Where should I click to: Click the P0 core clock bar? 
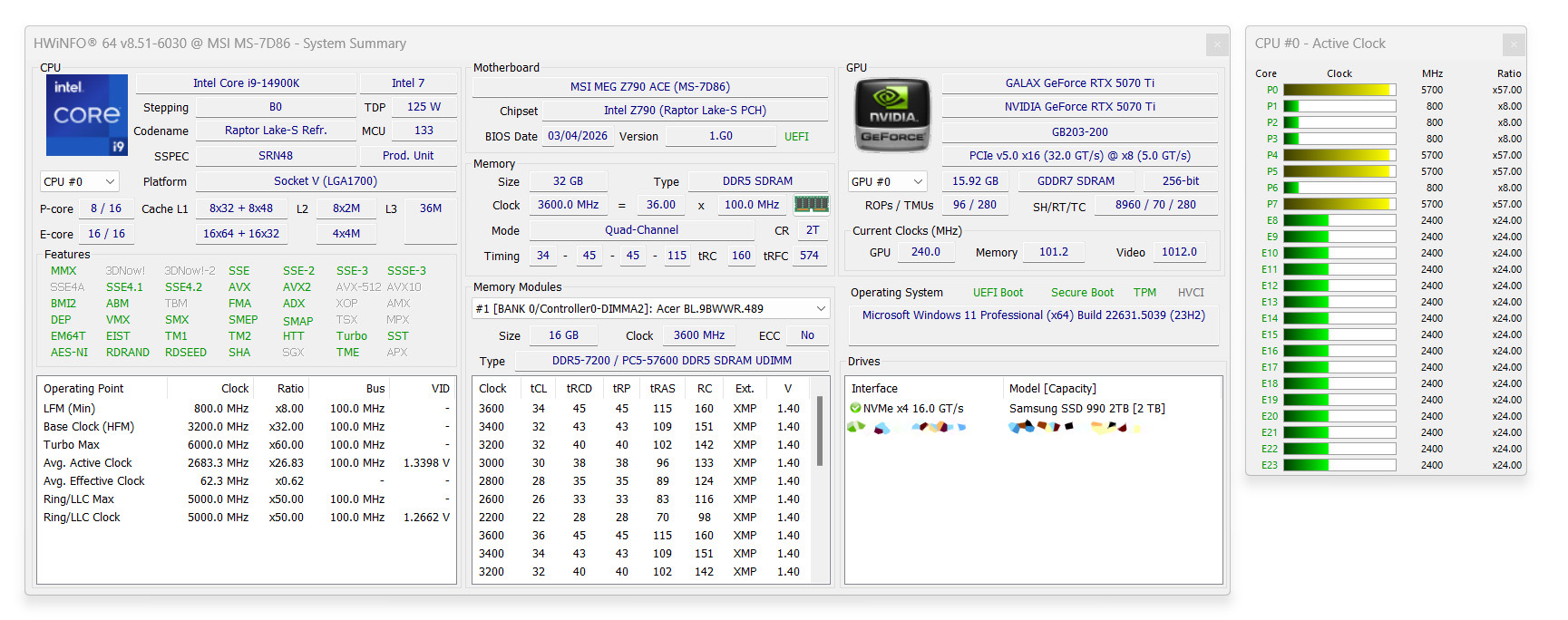(x=1339, y=90)
